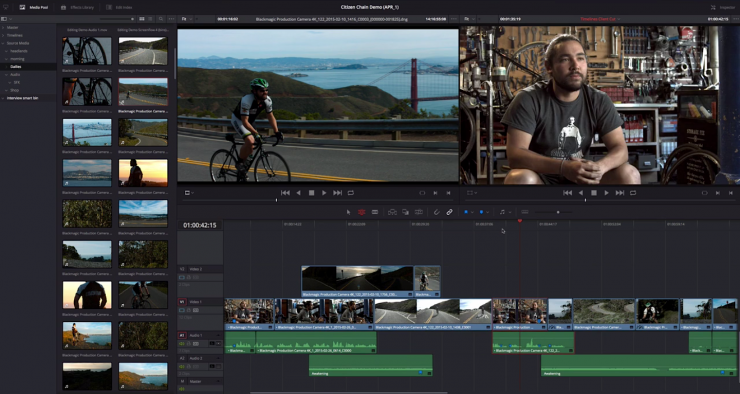The height and width of the screenshot is (394, 740).
Task: Select the Interview smart bin
Action: [x=22, y=98]
